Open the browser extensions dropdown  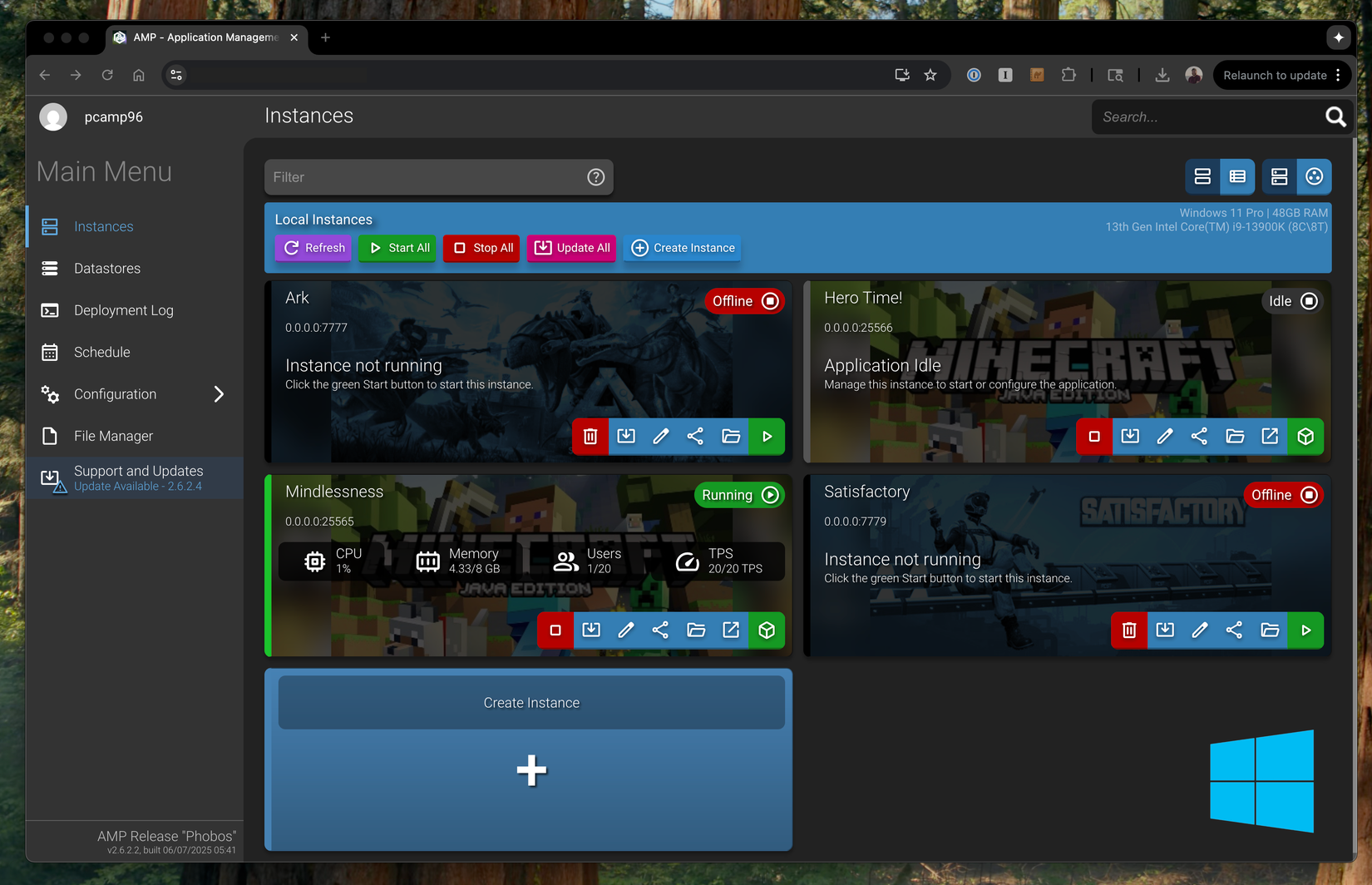(x=1068, y=75)
